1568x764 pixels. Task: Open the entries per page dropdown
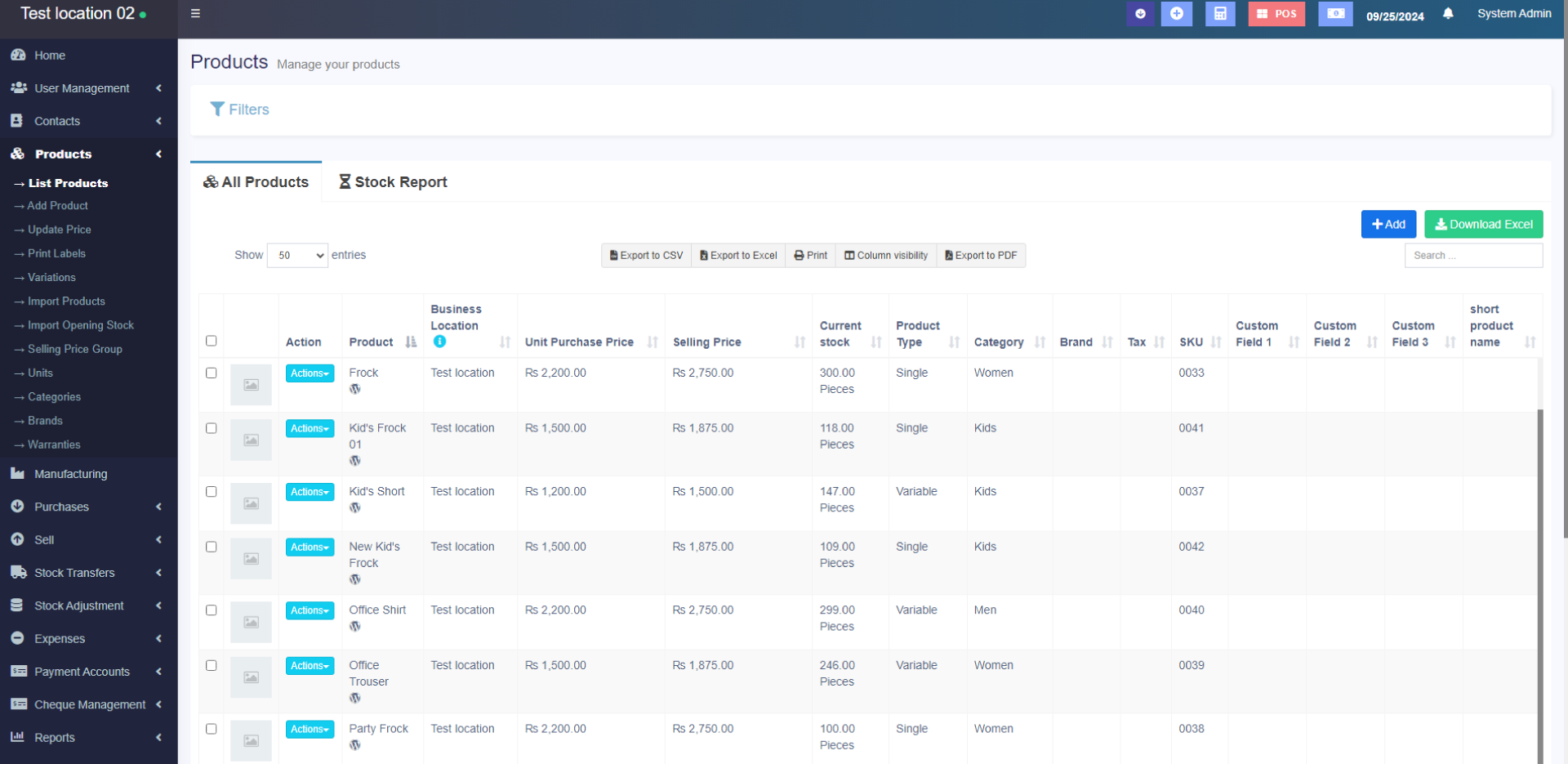297,256
